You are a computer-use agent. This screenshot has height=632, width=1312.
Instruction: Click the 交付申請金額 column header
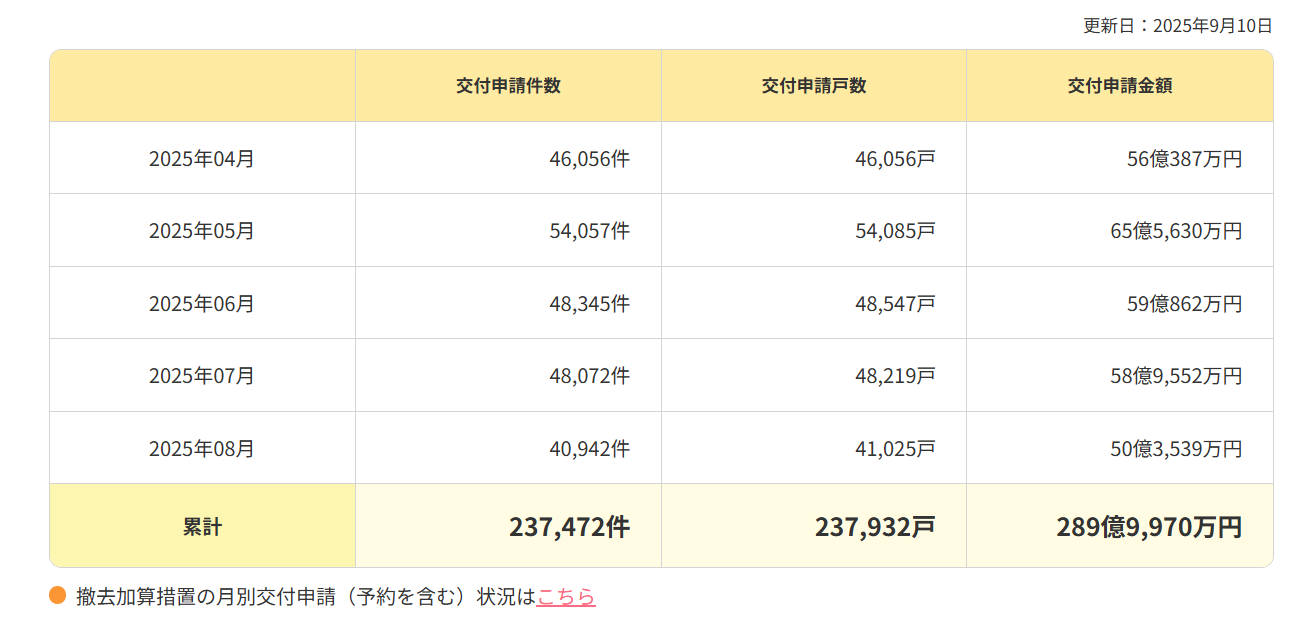(x=1119, y=86)
